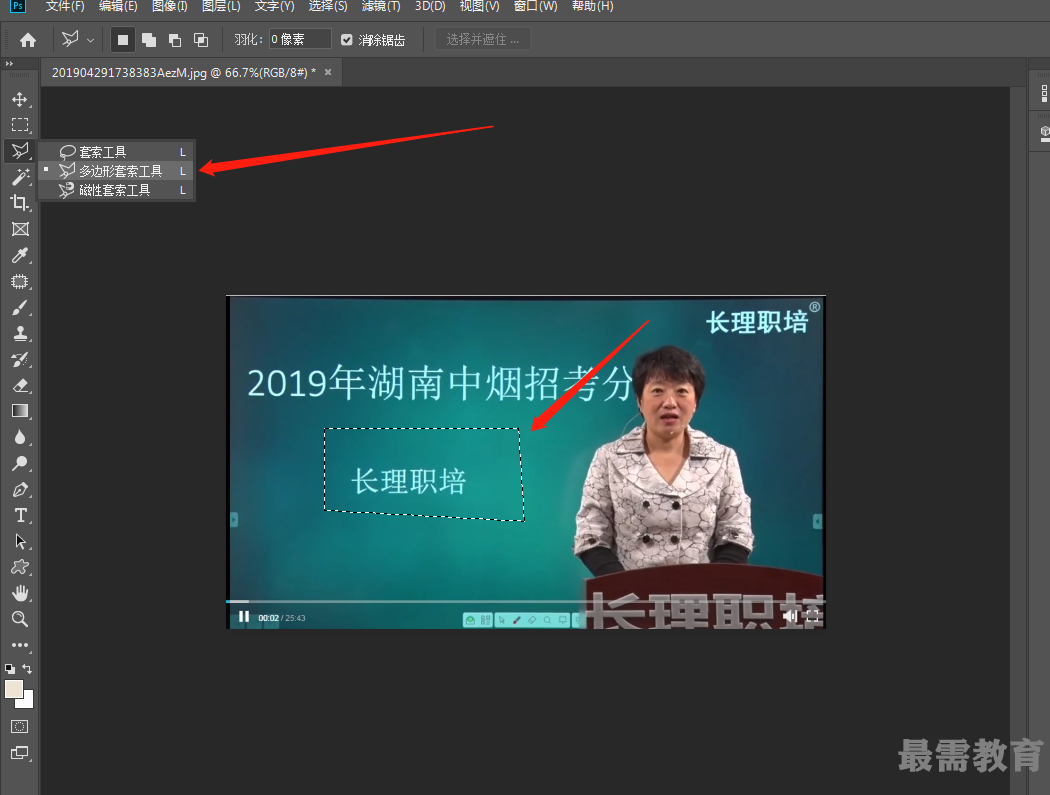This screenshot has width=1050, height=795.
Task: Select the Custom Shape tool
Action: 19,567
